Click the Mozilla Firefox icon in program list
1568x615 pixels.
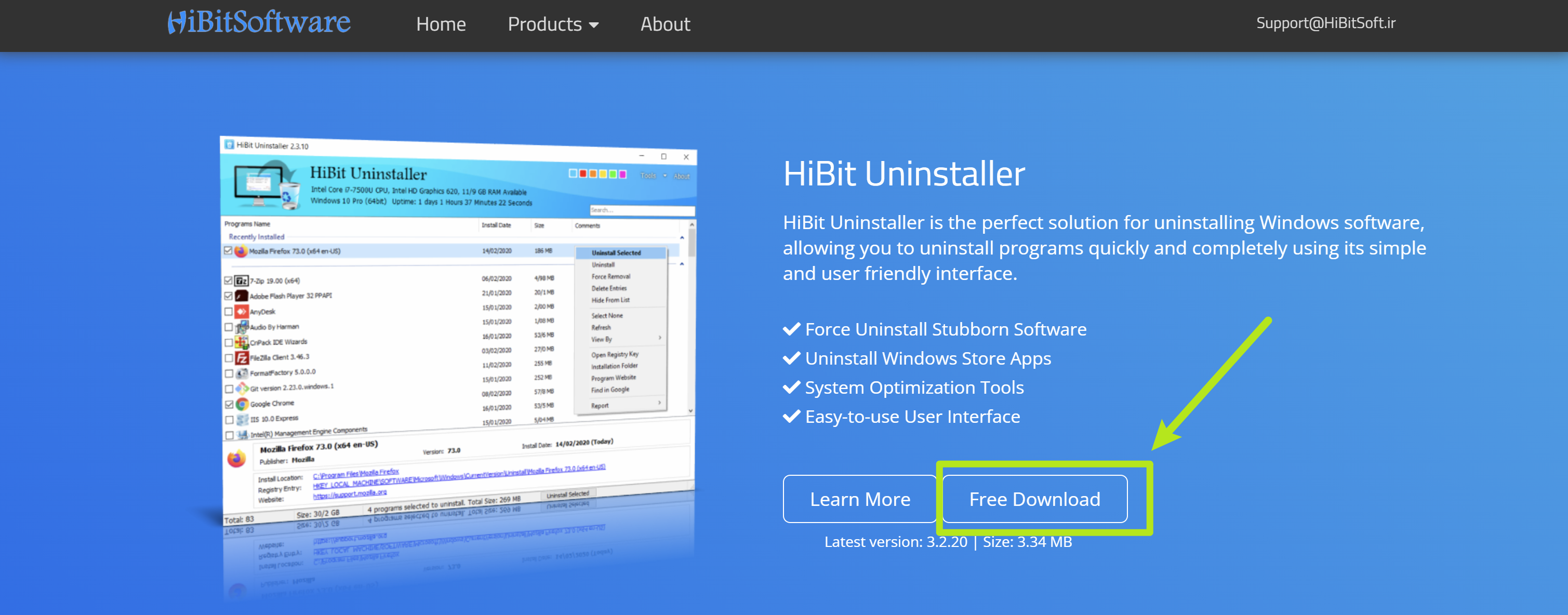pos(241,251)
